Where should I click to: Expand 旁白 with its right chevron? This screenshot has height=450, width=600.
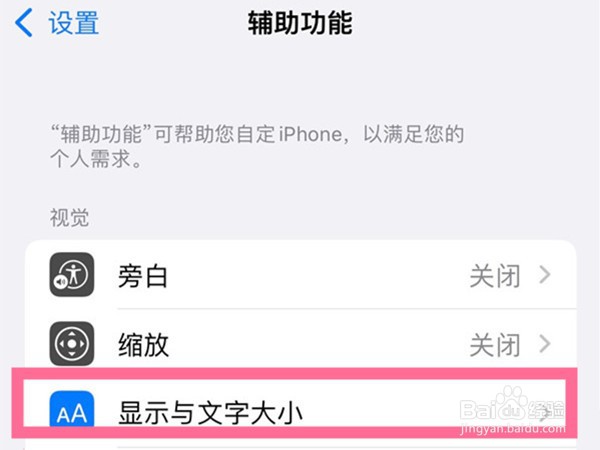545,275
